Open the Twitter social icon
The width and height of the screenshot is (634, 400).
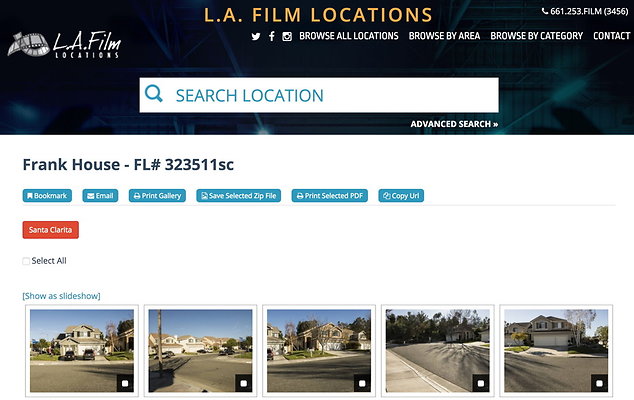coord(256,36)
